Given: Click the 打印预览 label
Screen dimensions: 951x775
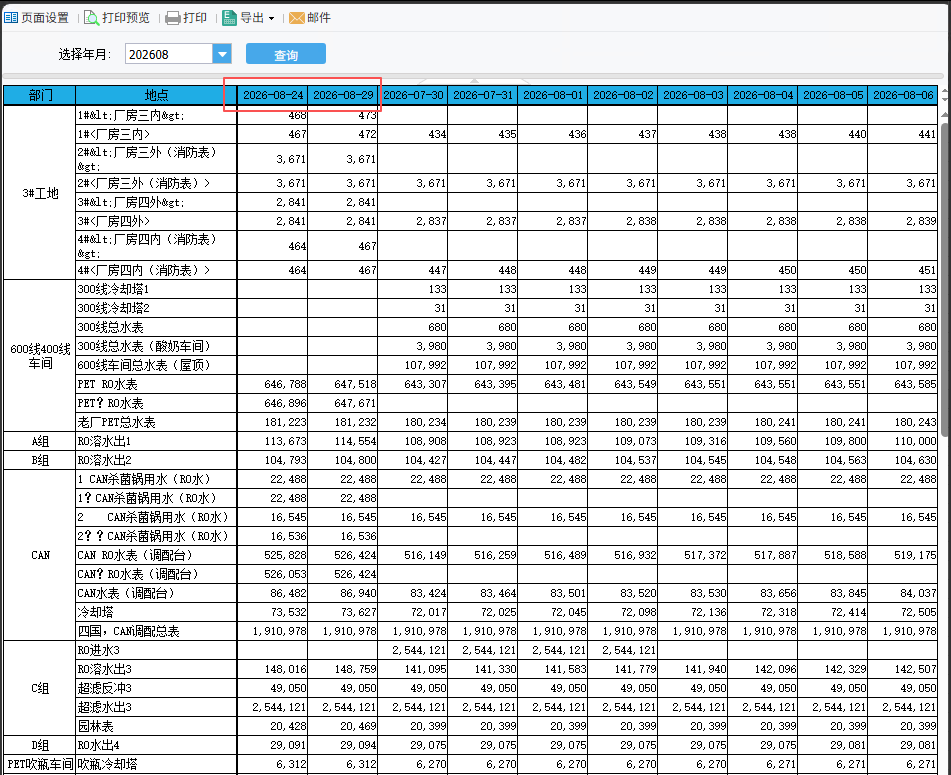Looking at the screenshot, I should 126,18.
